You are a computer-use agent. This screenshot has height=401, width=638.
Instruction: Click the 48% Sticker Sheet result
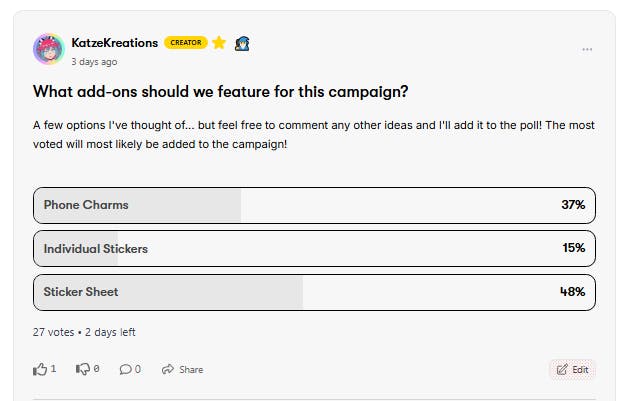pyautogui.click(x=572, y=292)
